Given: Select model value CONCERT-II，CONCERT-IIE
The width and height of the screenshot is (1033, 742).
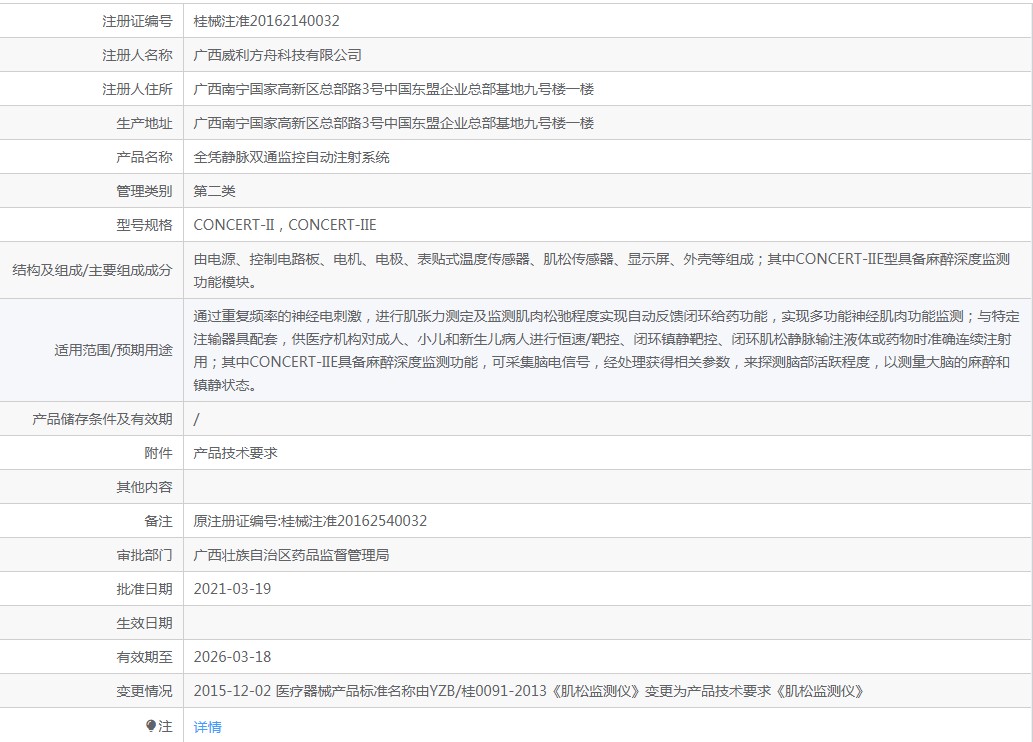Looking at the screenshot, I should click(285, 225).
